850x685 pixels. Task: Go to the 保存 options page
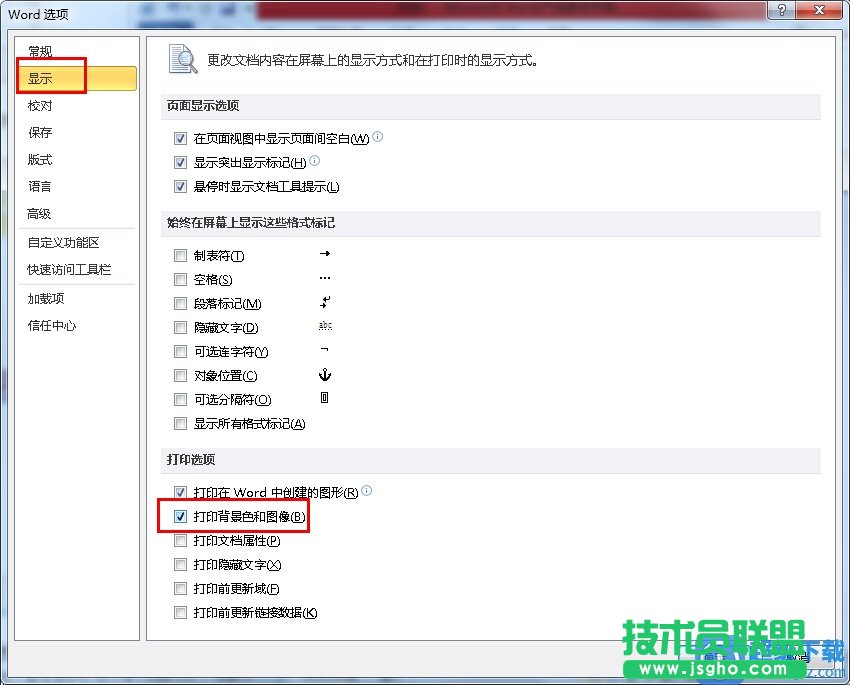pyautogui.click(x=40, y=133)
